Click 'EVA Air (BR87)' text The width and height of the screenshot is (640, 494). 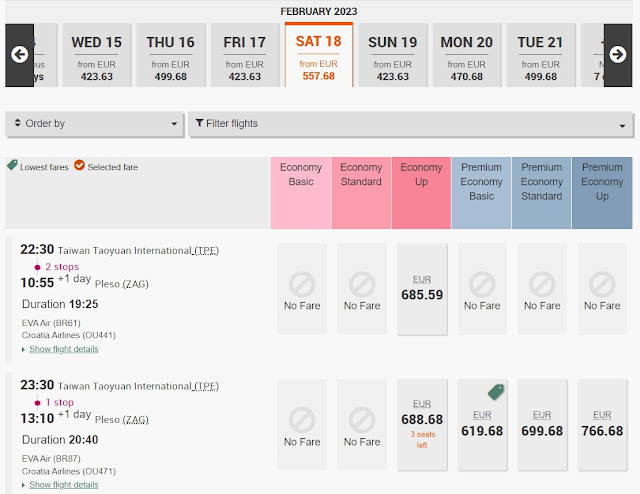coord(51,458)
